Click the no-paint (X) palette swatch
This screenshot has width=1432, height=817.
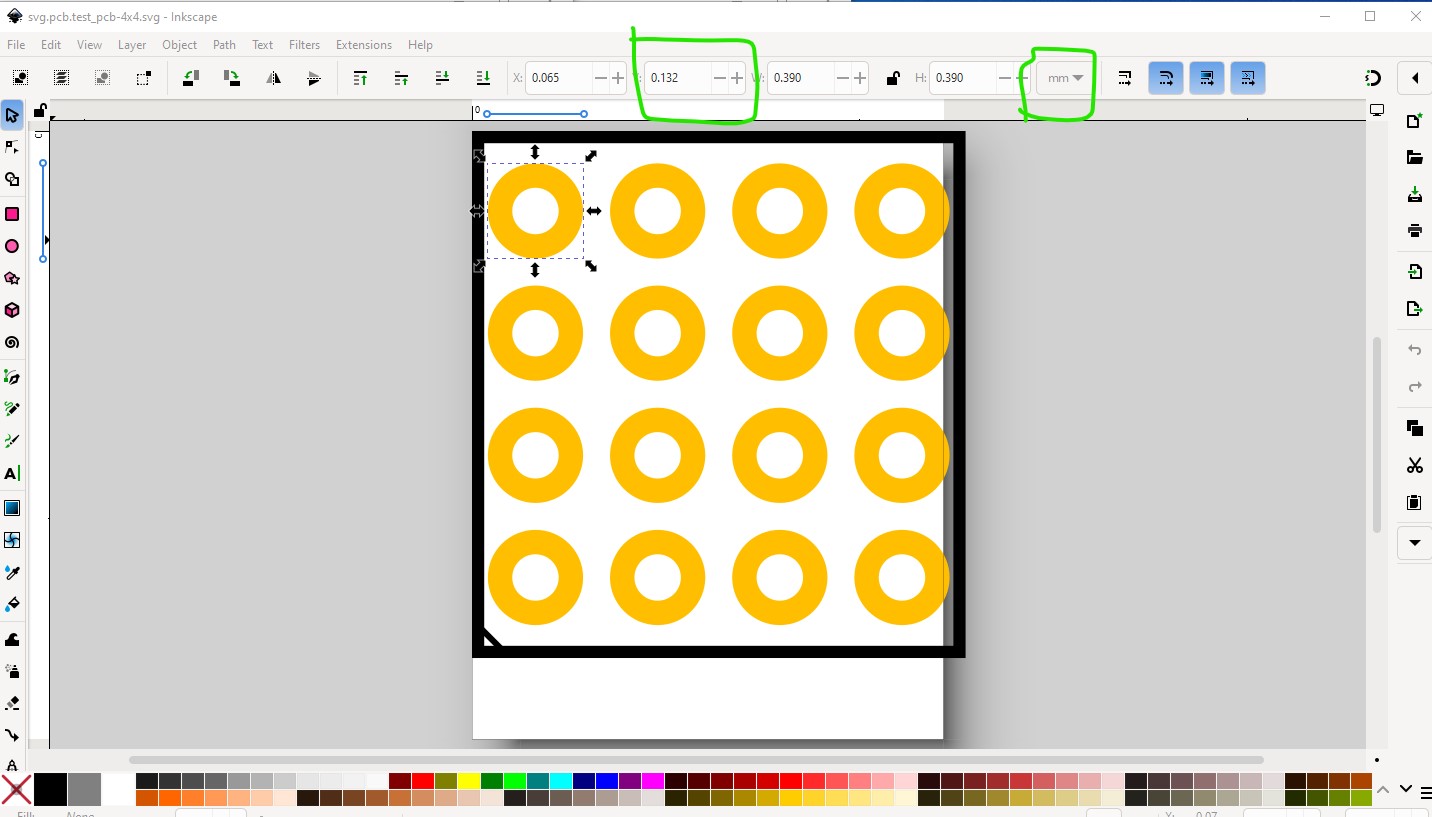(16, 789)
